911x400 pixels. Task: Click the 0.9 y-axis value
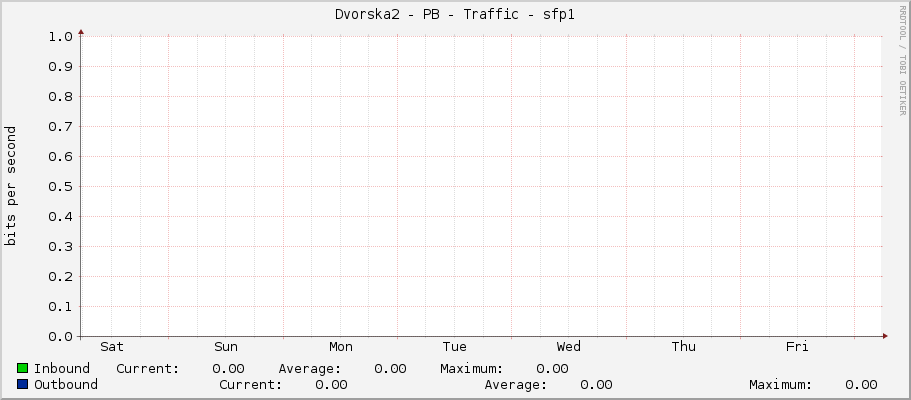pyautogui.click(x=60, y=67)
